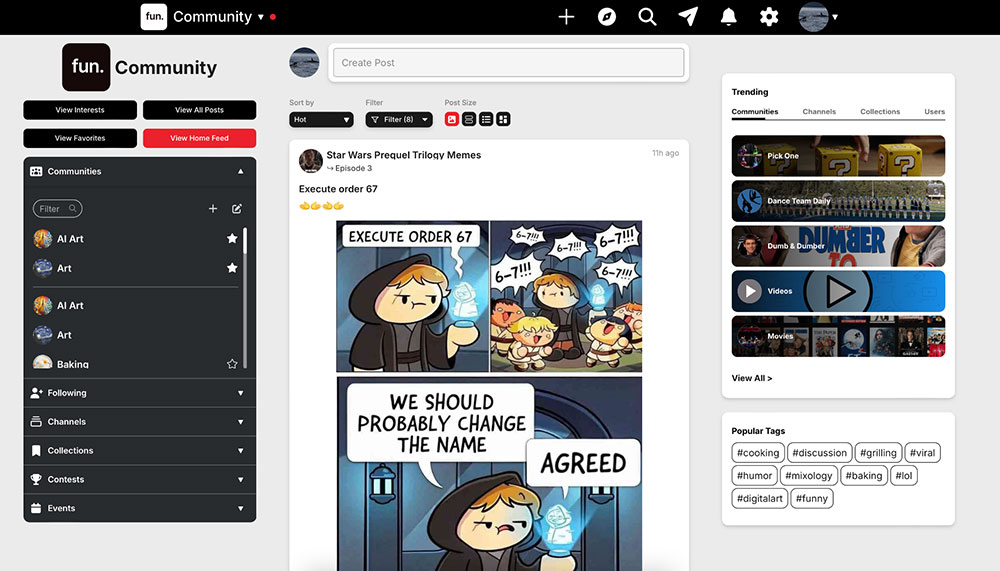
Task: Open messages via the paper plane icon
Action: click(688, 17)
